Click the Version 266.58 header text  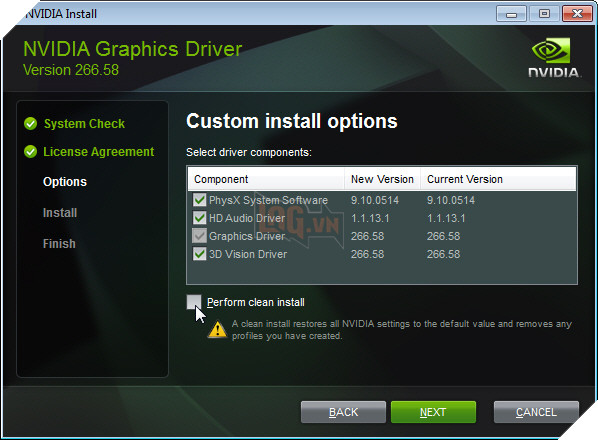tap(71, 70)
